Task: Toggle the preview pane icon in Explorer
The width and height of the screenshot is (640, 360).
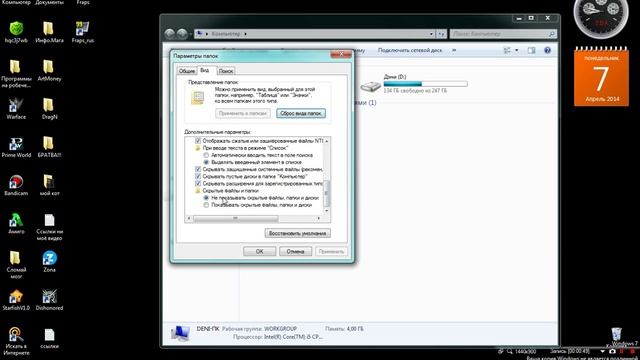Action: coord(531,50)
